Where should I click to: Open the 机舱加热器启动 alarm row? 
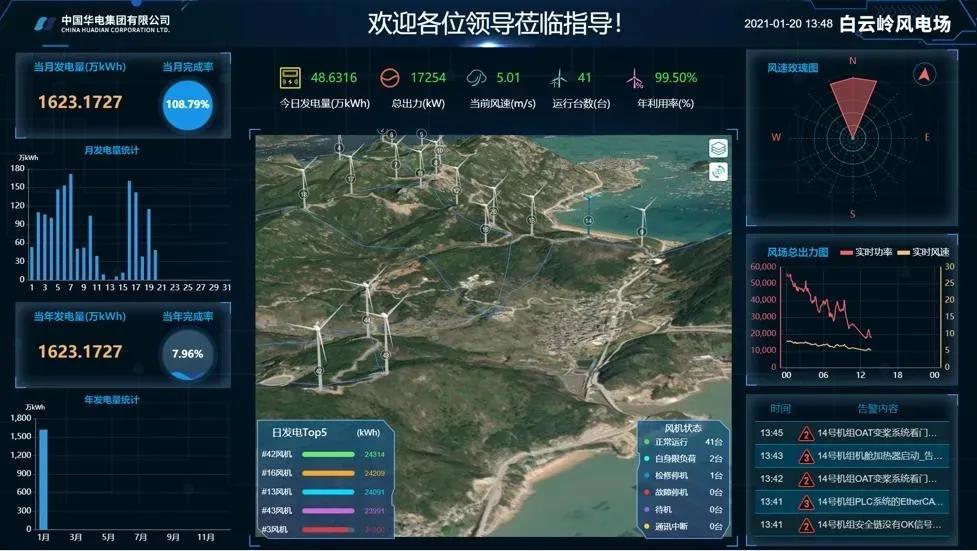point(852,456)
